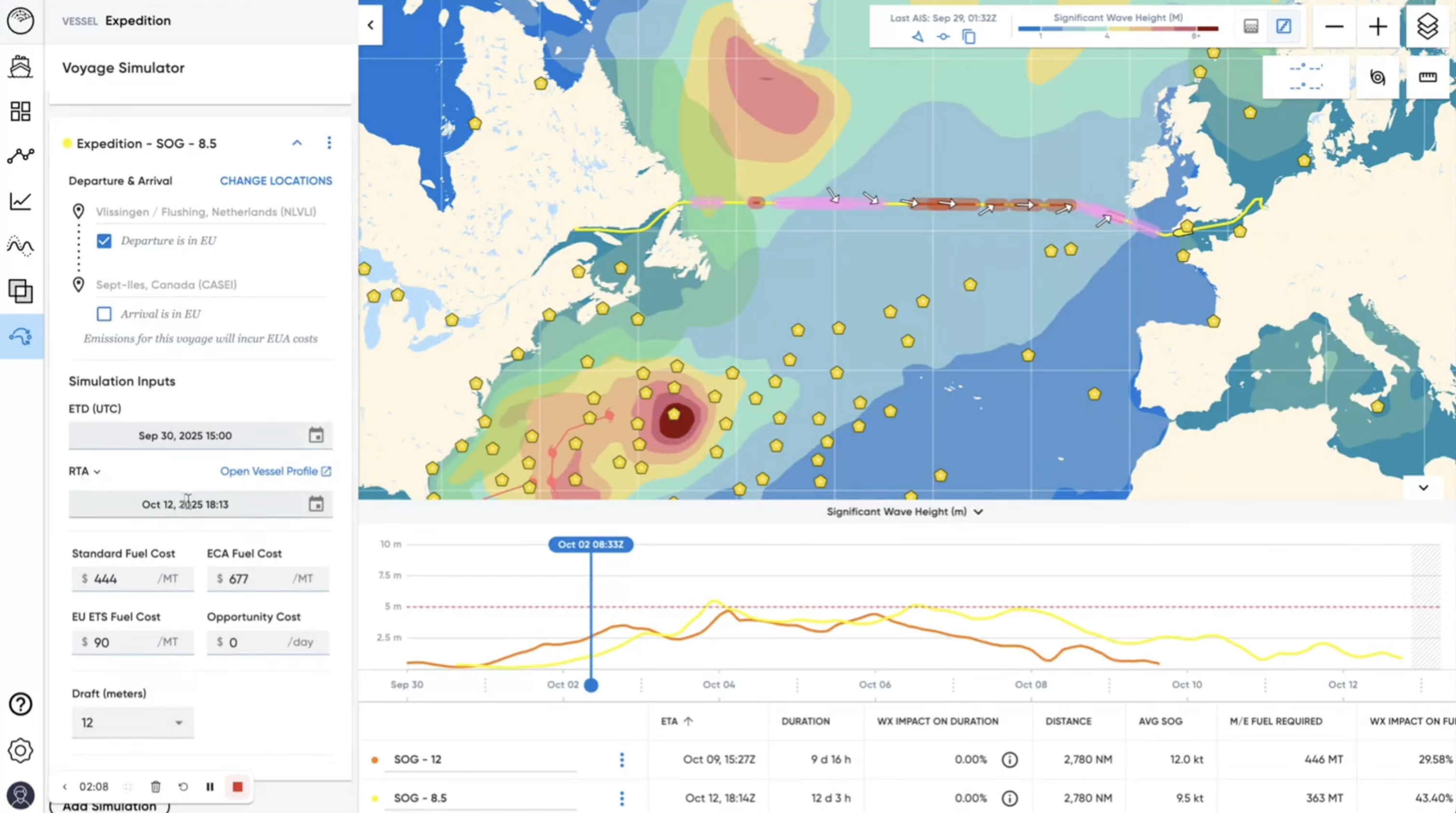The width and height of the screenshot is (1456, 813).
Task: Open the Significant Wave Height chart dropdown
Action: click(905, 512)
